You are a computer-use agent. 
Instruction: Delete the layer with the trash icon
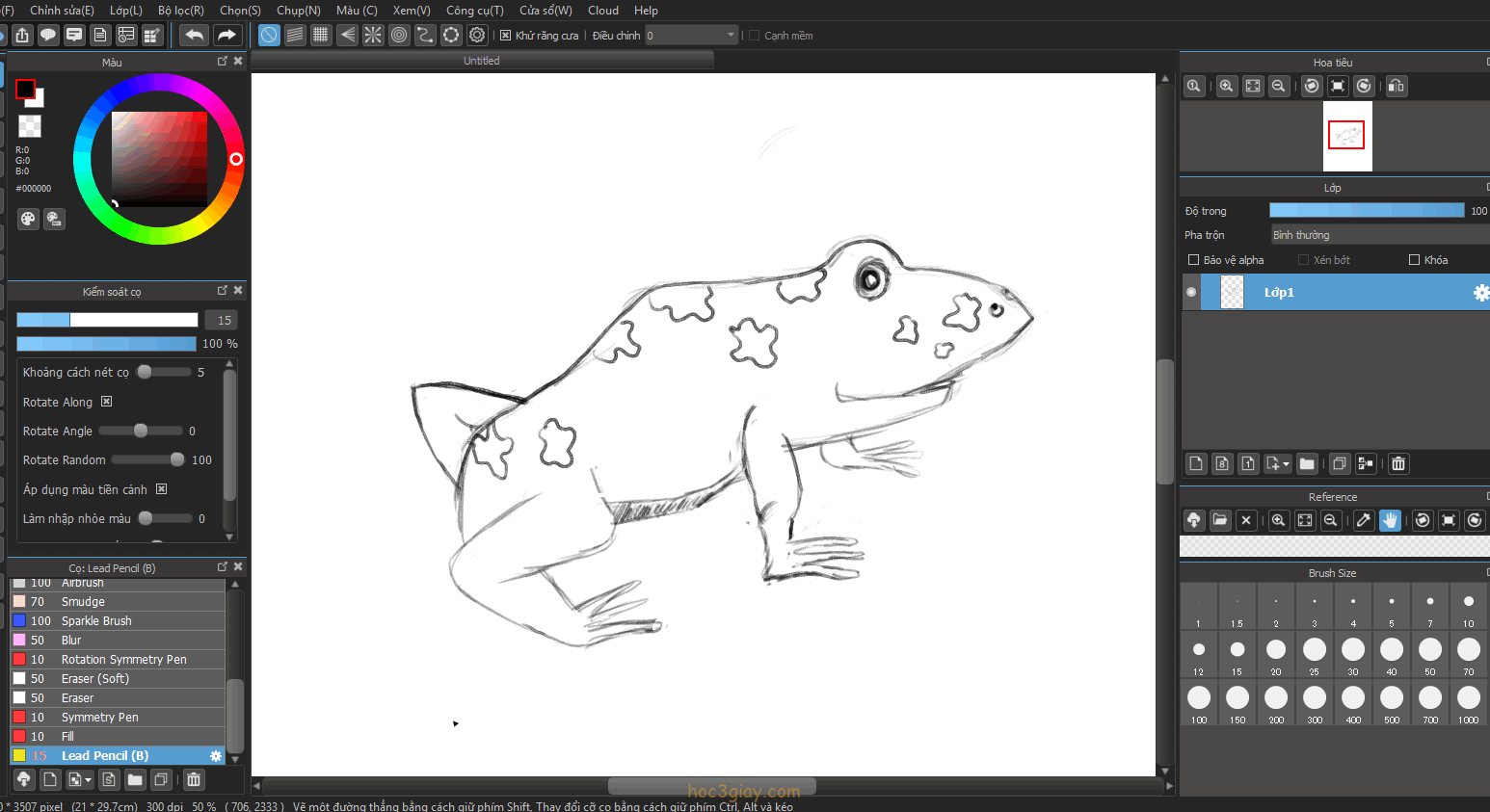pos(1398,464)
